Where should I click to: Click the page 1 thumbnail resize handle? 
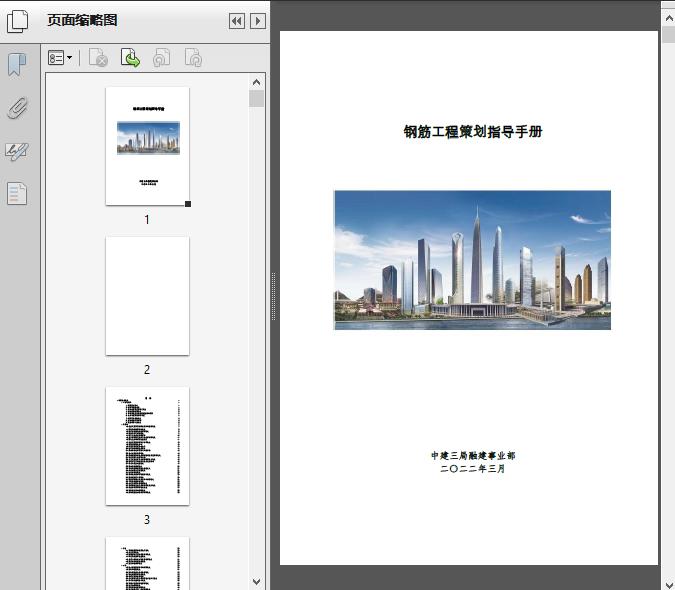pyautogui.click(x=188, y=204)
